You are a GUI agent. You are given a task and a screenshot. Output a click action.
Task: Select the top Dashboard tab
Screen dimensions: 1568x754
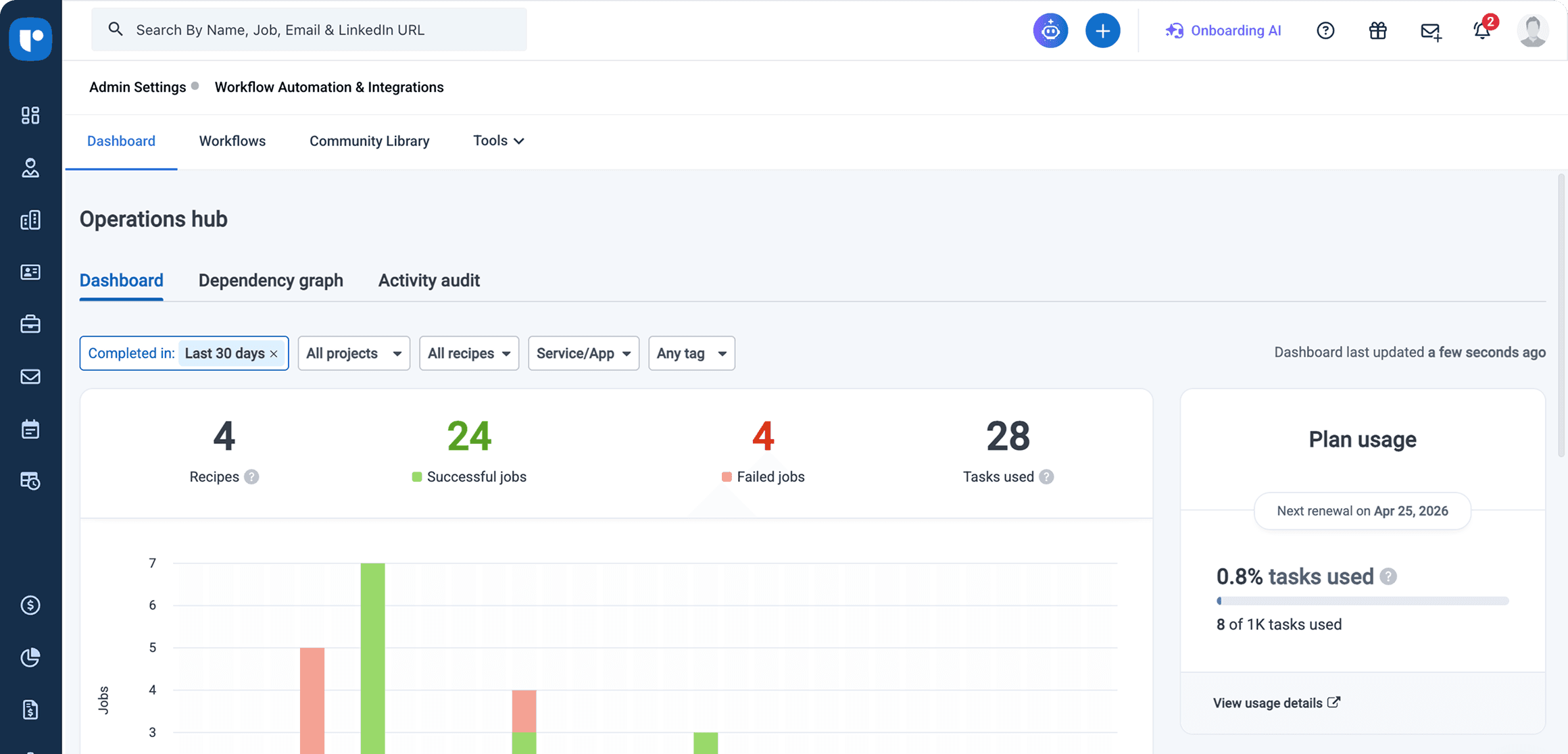click(121, 141)
